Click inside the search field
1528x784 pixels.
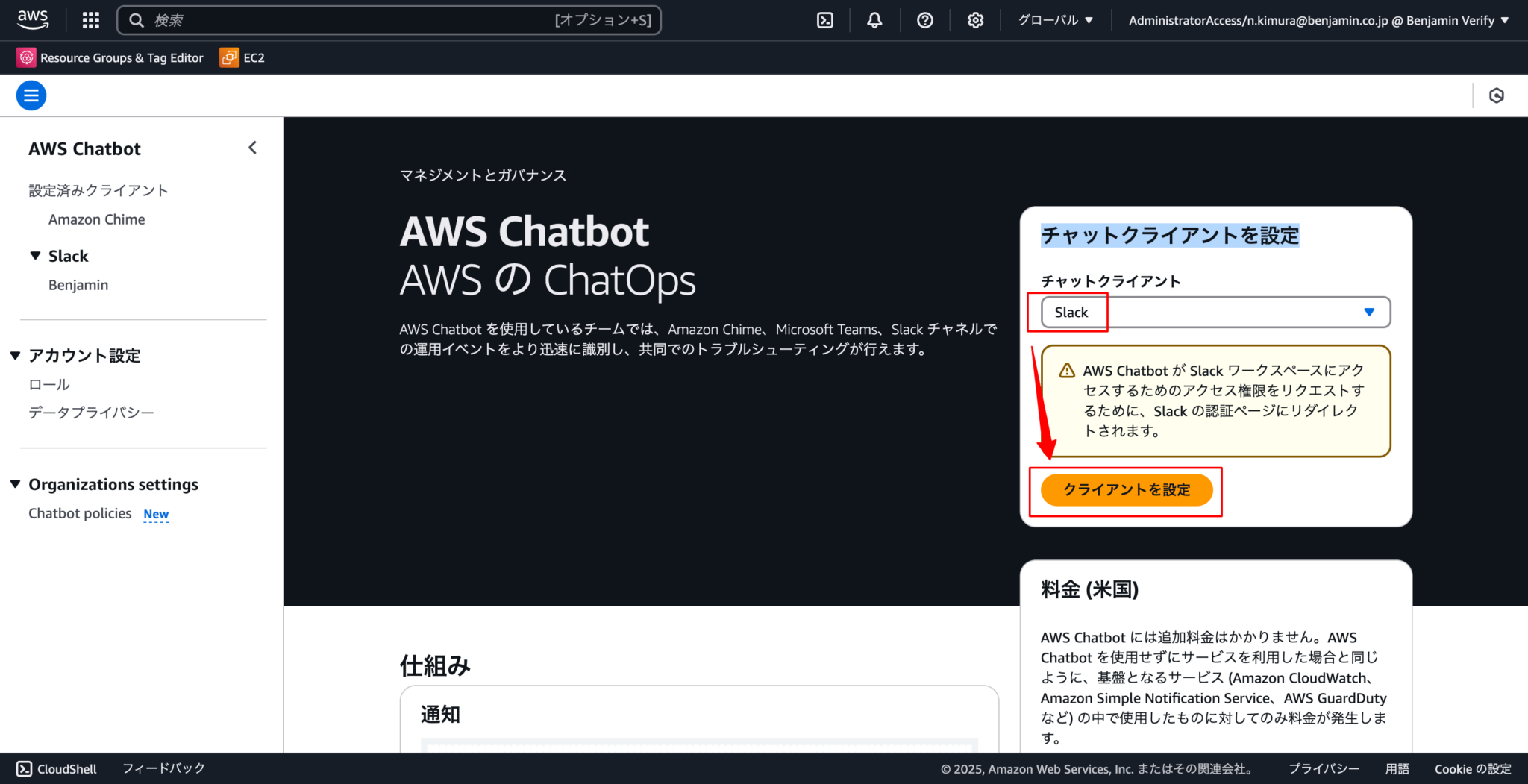(x=388, y=20)
